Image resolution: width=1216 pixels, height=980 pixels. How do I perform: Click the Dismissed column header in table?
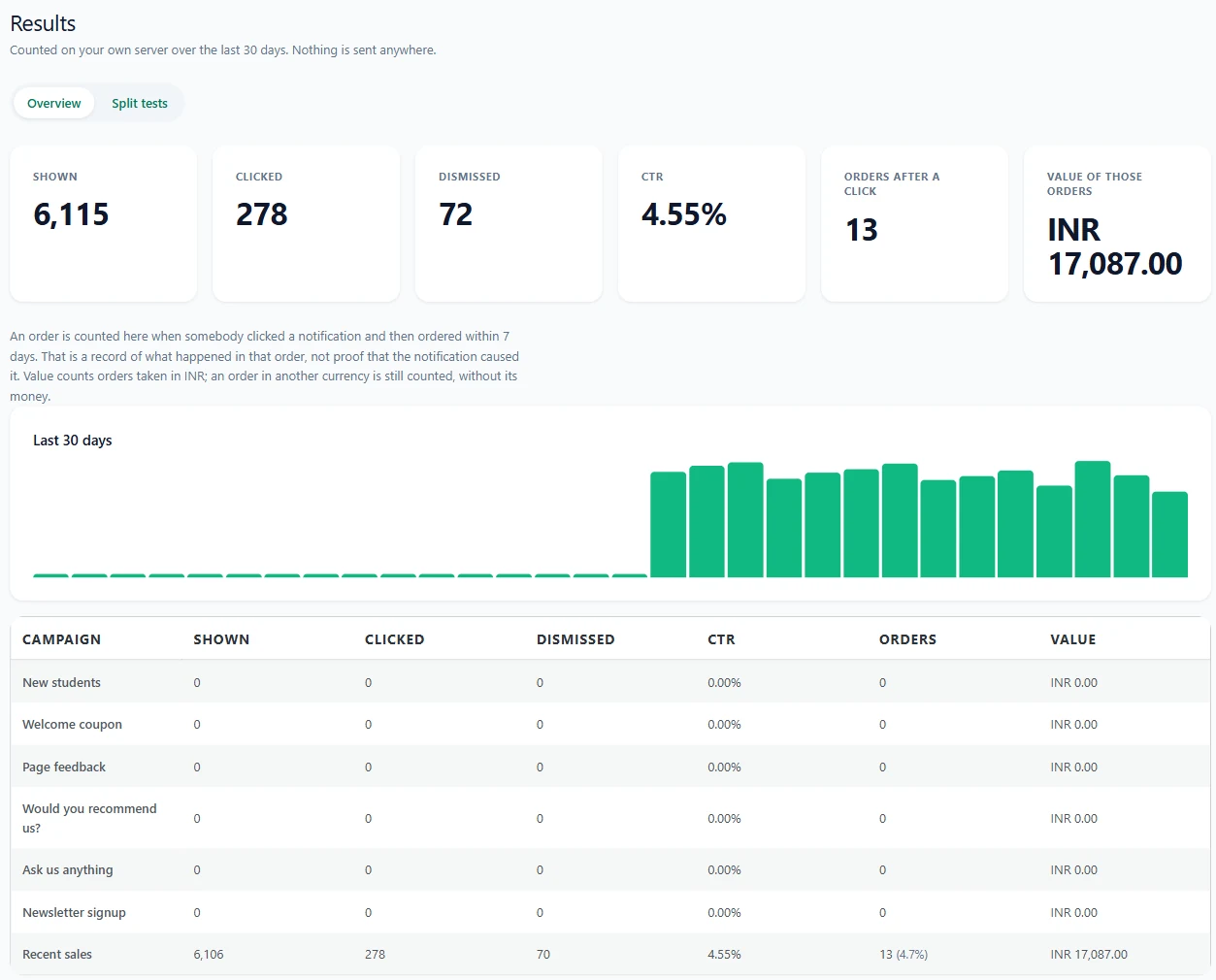pos(575,639)
